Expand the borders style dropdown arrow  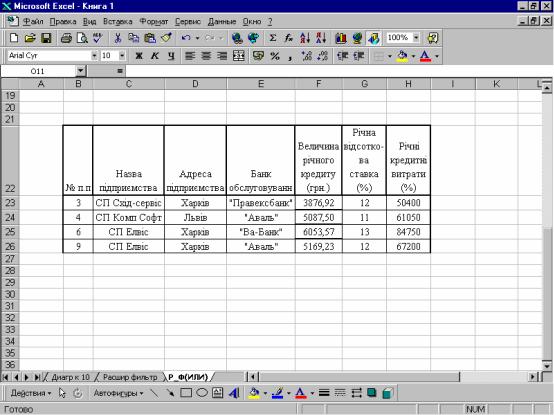[x=390, y=56]
